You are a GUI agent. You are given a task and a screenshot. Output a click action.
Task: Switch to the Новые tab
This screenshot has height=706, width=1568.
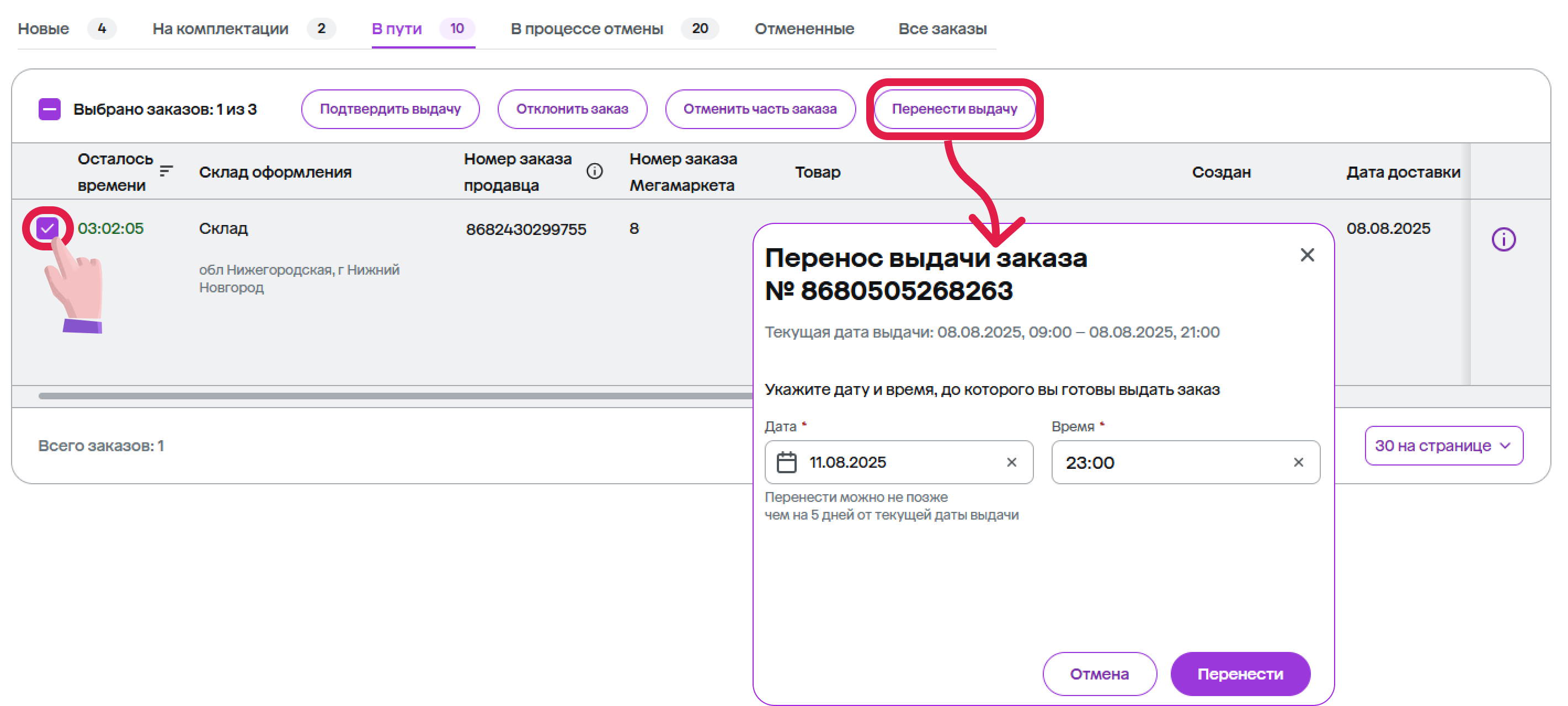pos(44,29)
